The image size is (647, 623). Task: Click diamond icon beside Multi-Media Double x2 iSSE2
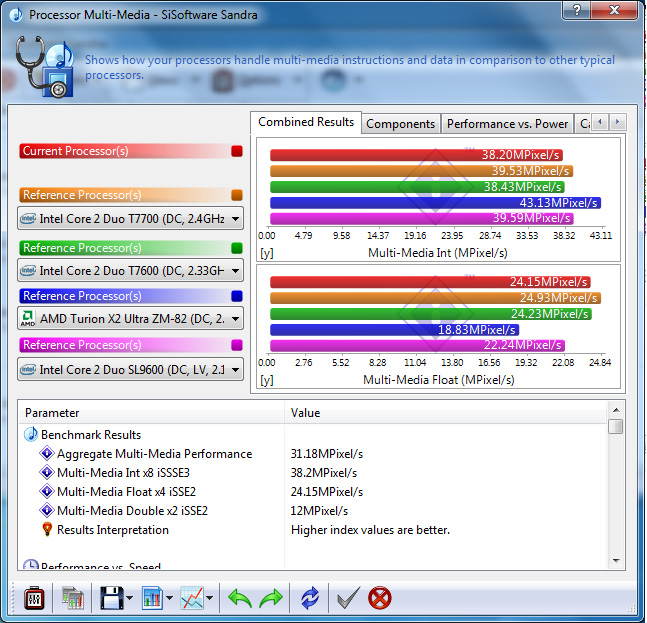coord(47,510)
